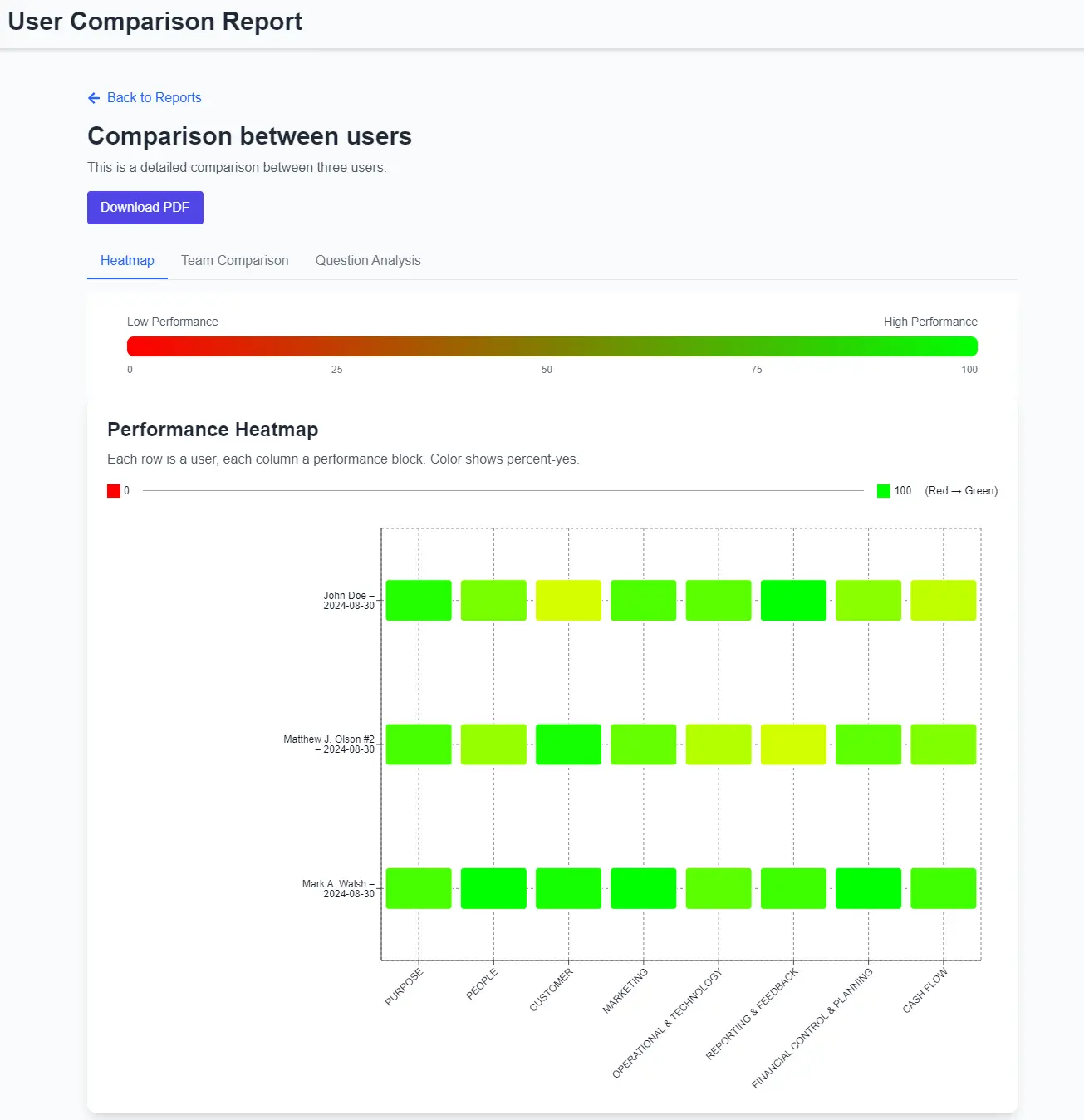
Task: Click John Doe's CASH FLOW cell
Action: click(943, 601)
